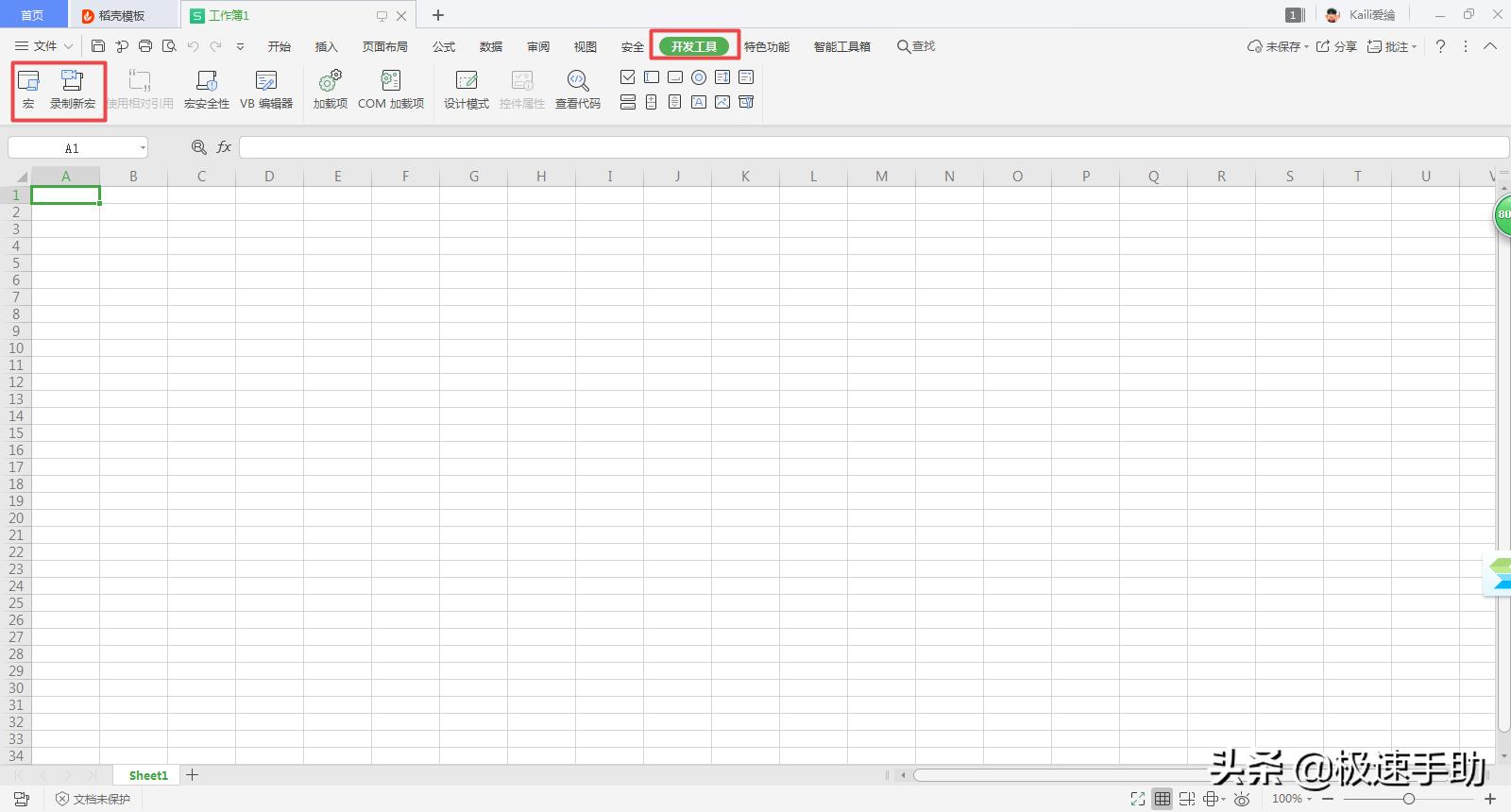Insert the option (radio) button control
This screenshot has height=812, width=1511.
tap(699, 77)
